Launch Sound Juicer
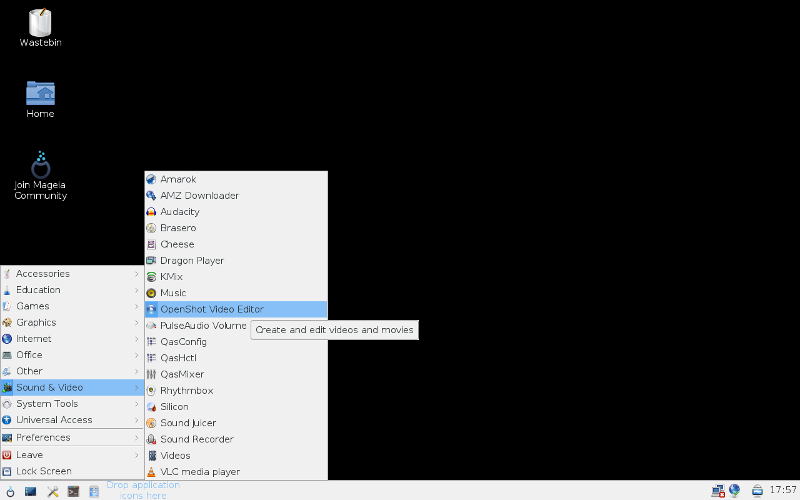Image resolution: width=800 pixels, height=500 pixels. point(236,423)
